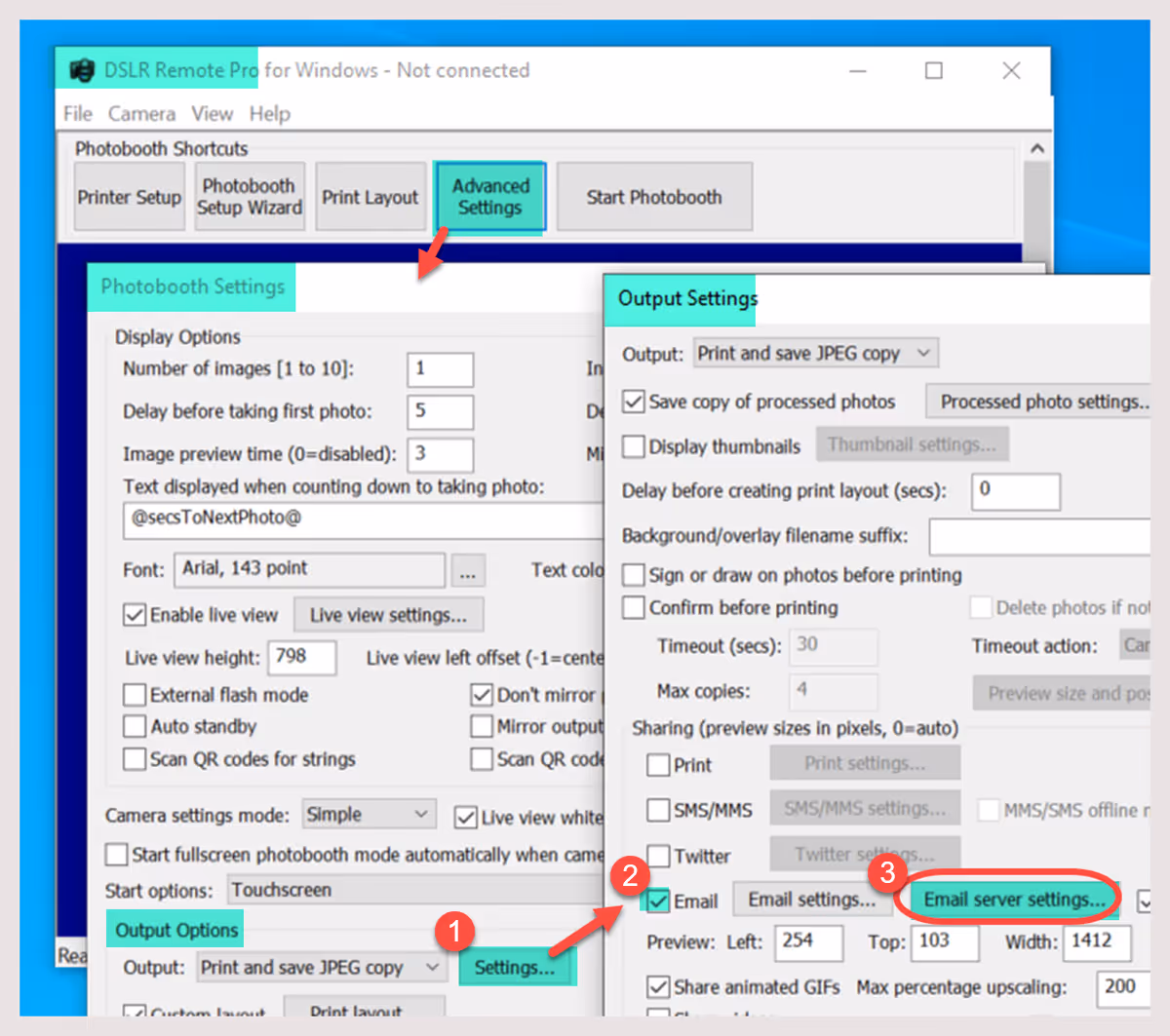Click the Timeout (secs) field
The height and width of the screenshot is (1036, 1170).
coord(834,646)
